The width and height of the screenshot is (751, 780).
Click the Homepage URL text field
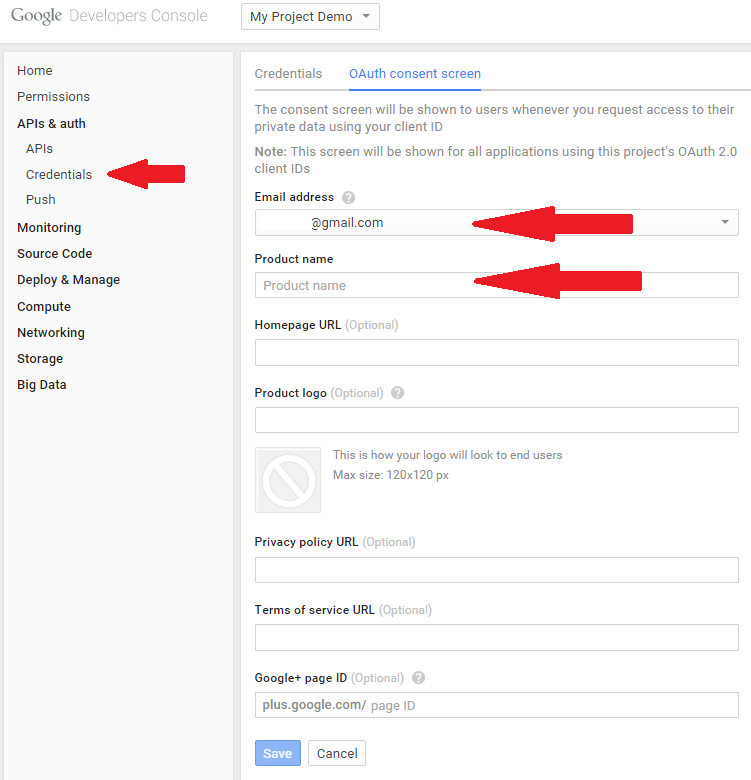[x=496, y=353]
